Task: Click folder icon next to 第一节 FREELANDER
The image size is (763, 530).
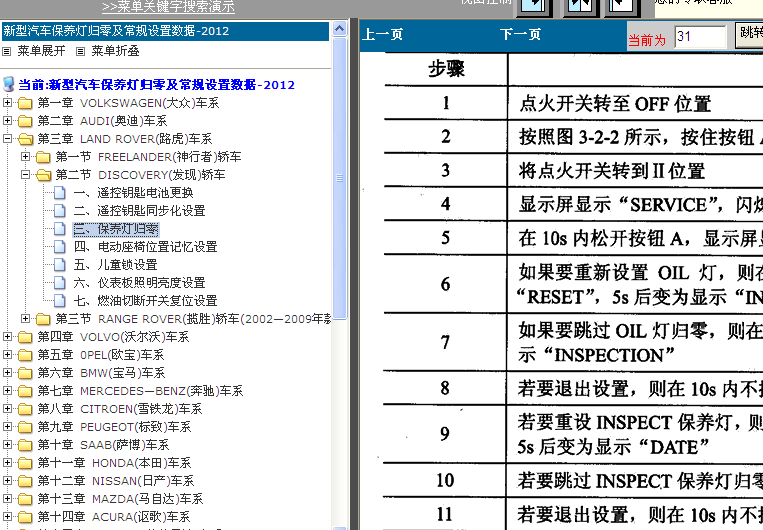Action: pos(43,157)
